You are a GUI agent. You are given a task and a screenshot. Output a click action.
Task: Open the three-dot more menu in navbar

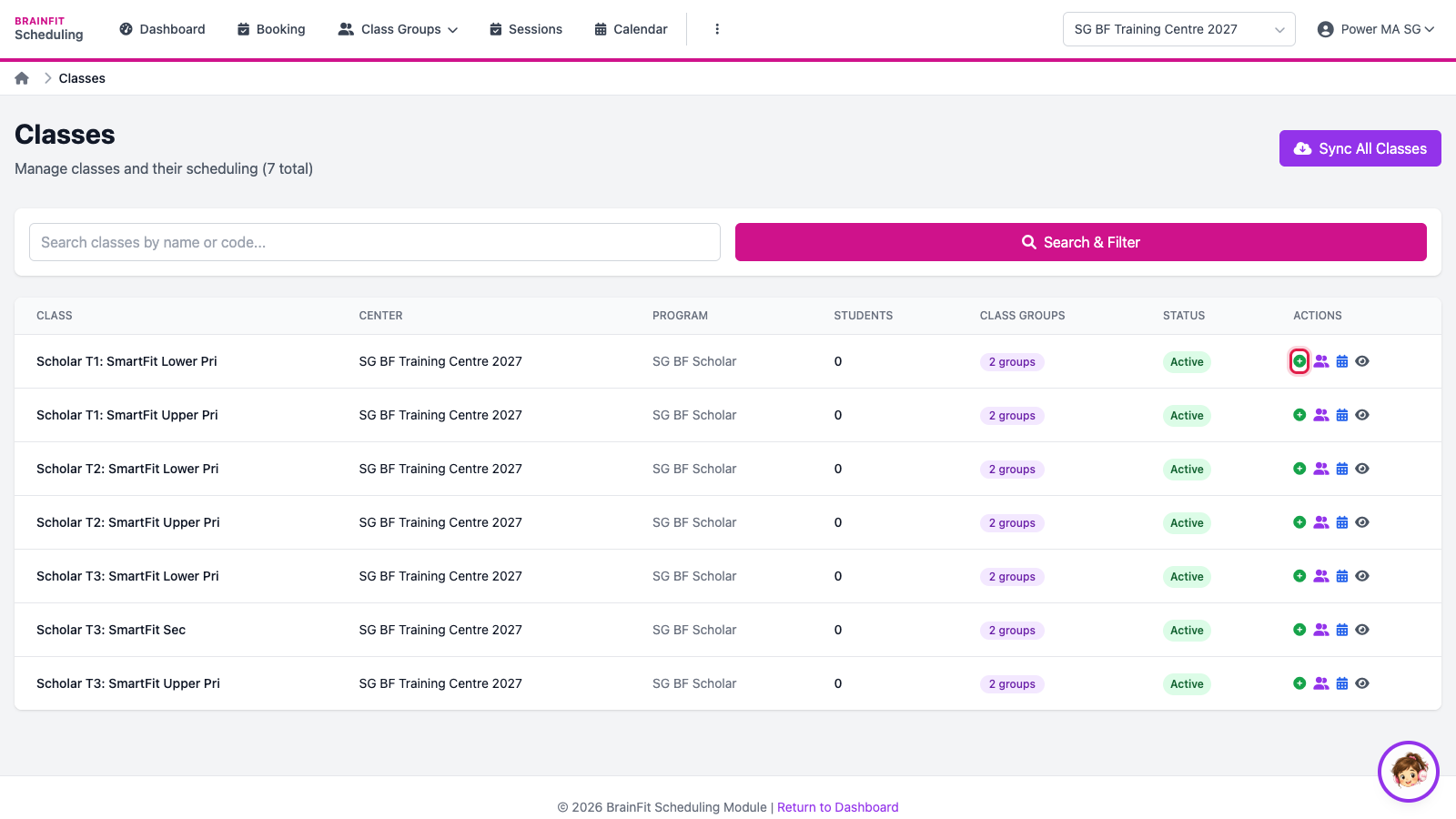click(717, 29)
